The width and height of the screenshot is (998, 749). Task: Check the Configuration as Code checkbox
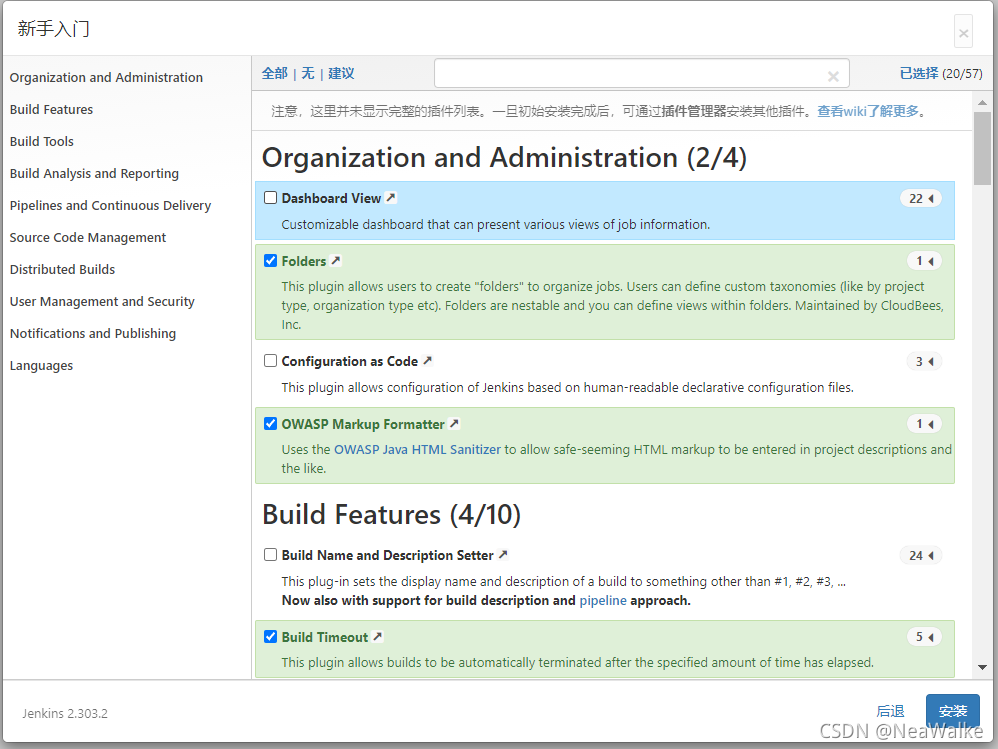pos(271,361)
